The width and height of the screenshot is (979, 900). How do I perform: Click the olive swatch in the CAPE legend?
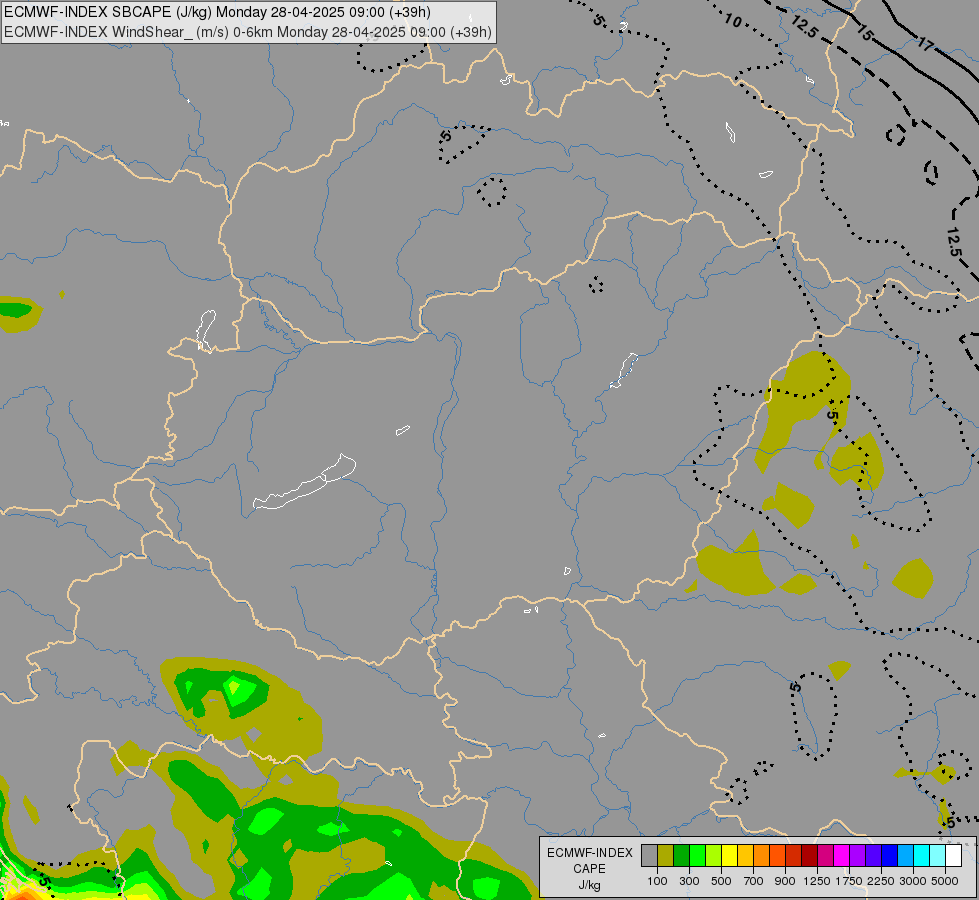coord(666,856)
